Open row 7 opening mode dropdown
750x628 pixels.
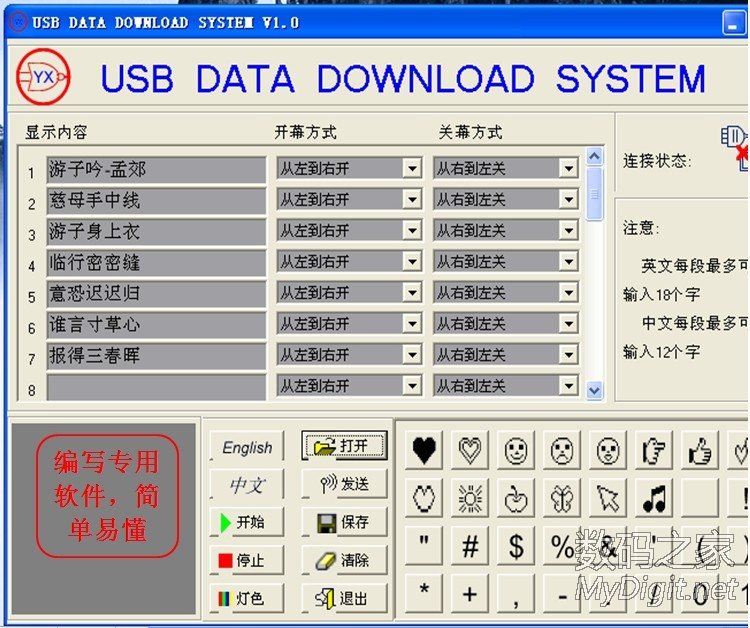tap(412, 355)
